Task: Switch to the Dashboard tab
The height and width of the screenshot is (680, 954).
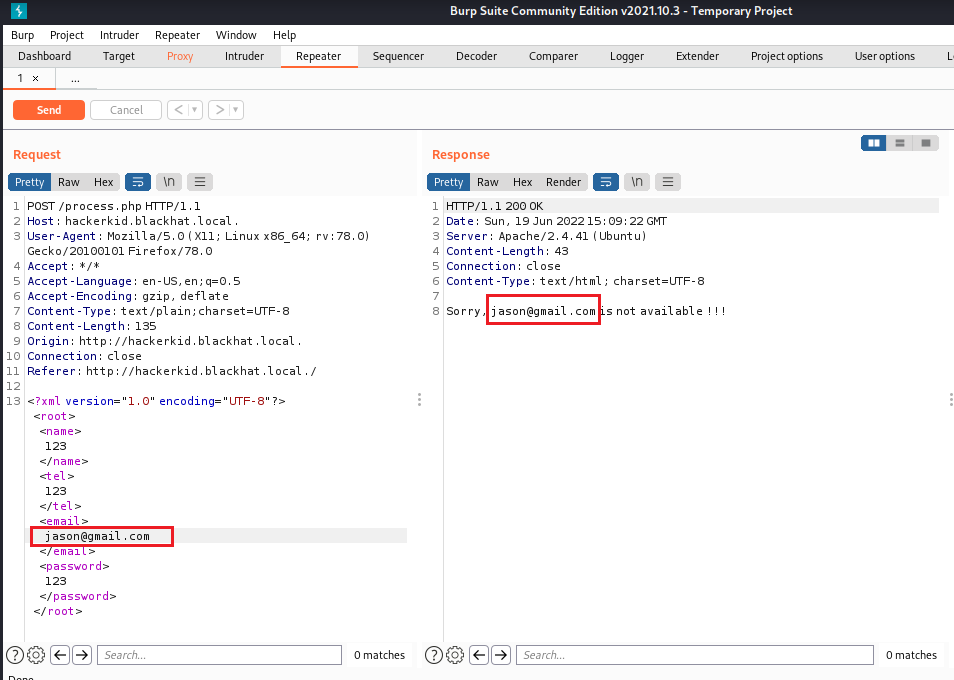Action: [44, 57]
